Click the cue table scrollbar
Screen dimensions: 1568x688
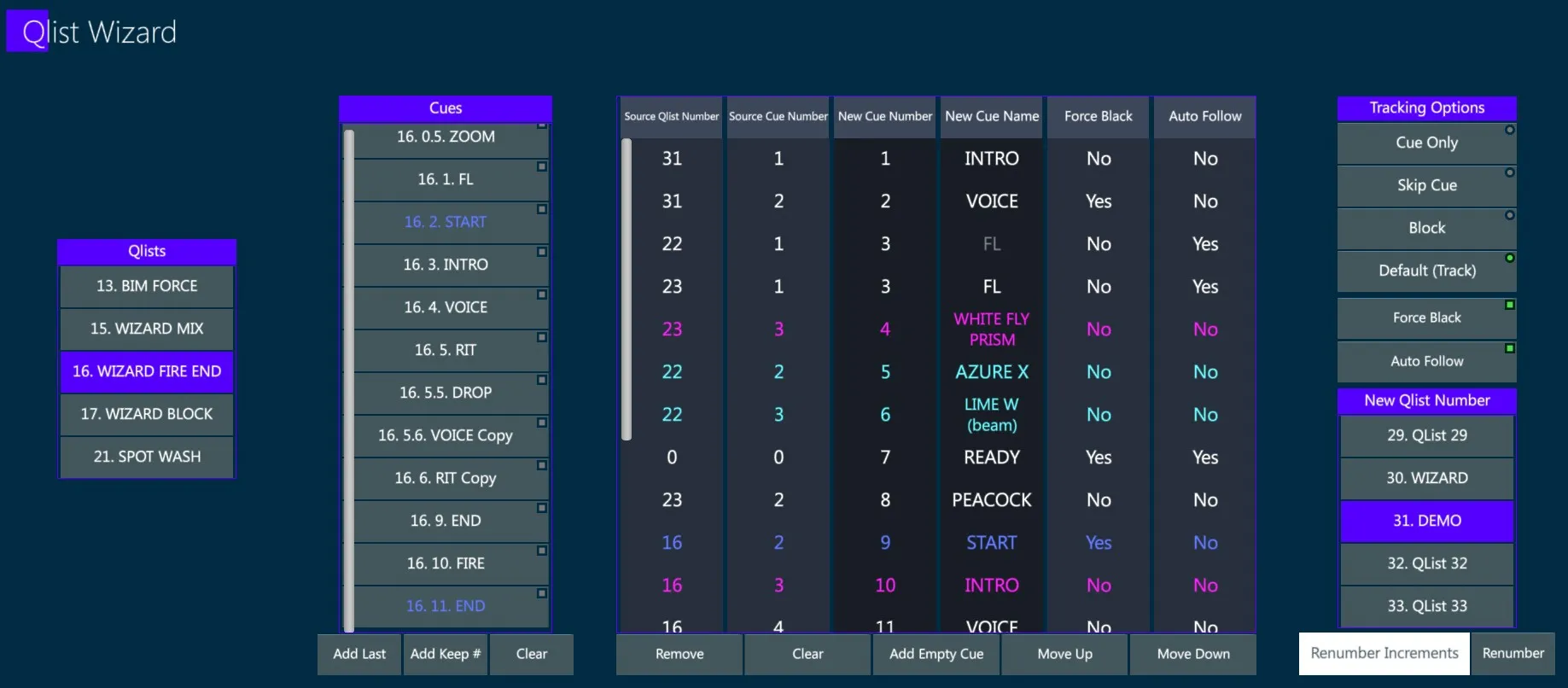click(627, 289)
